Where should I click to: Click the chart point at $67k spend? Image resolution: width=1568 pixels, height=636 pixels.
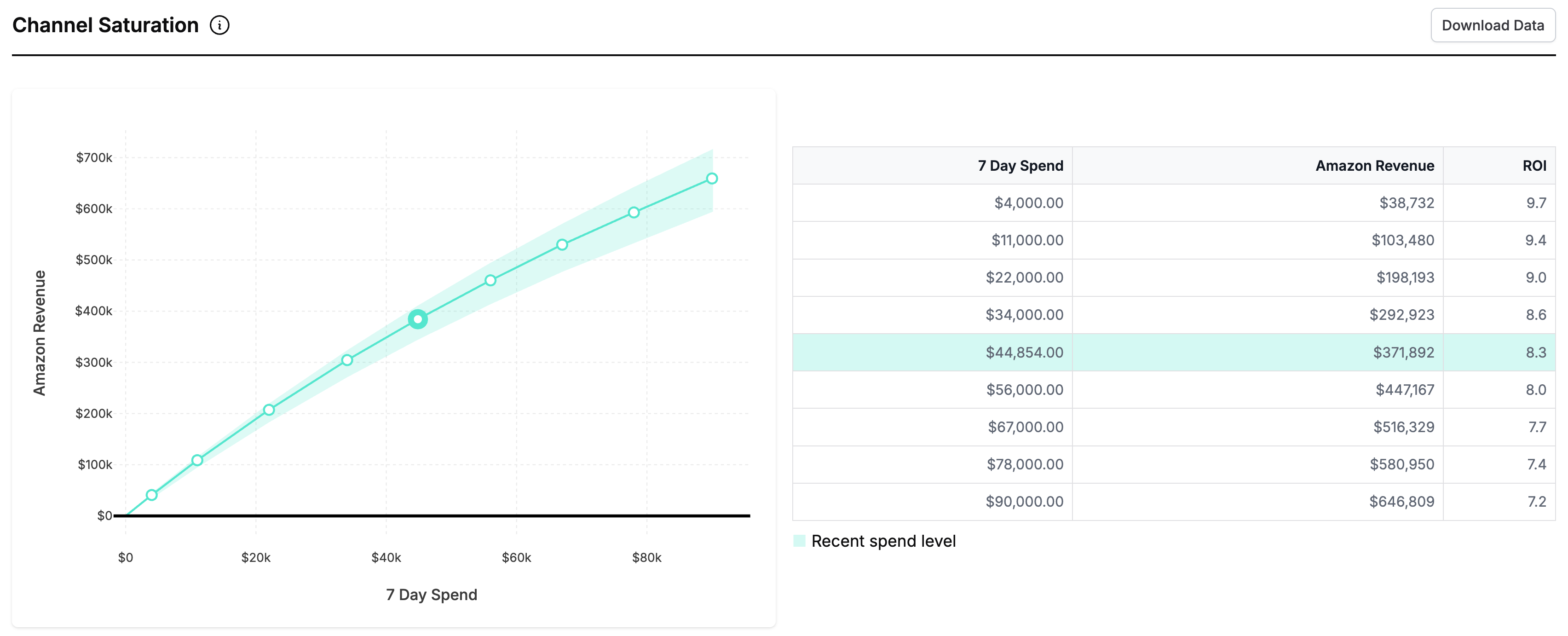click(562, 245)
